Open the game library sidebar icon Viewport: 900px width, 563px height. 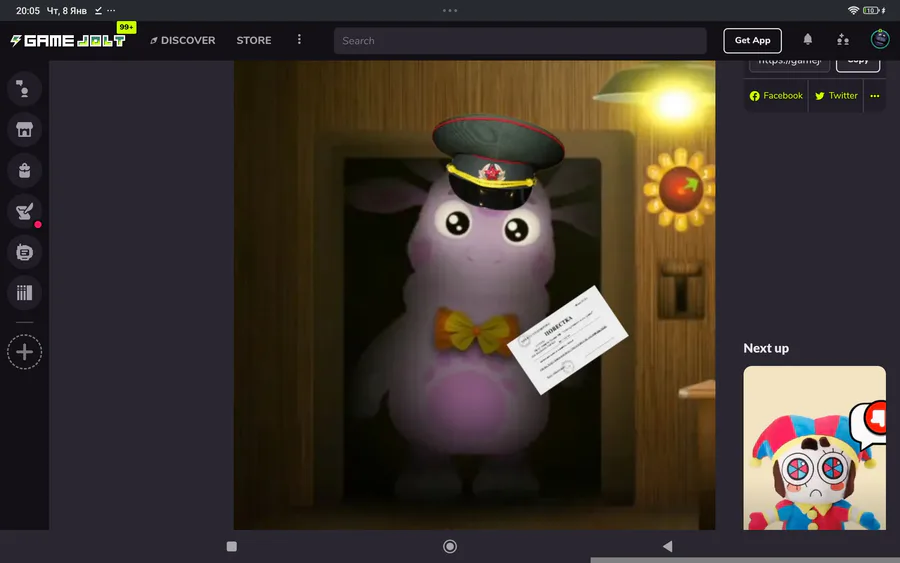(24, 293)
